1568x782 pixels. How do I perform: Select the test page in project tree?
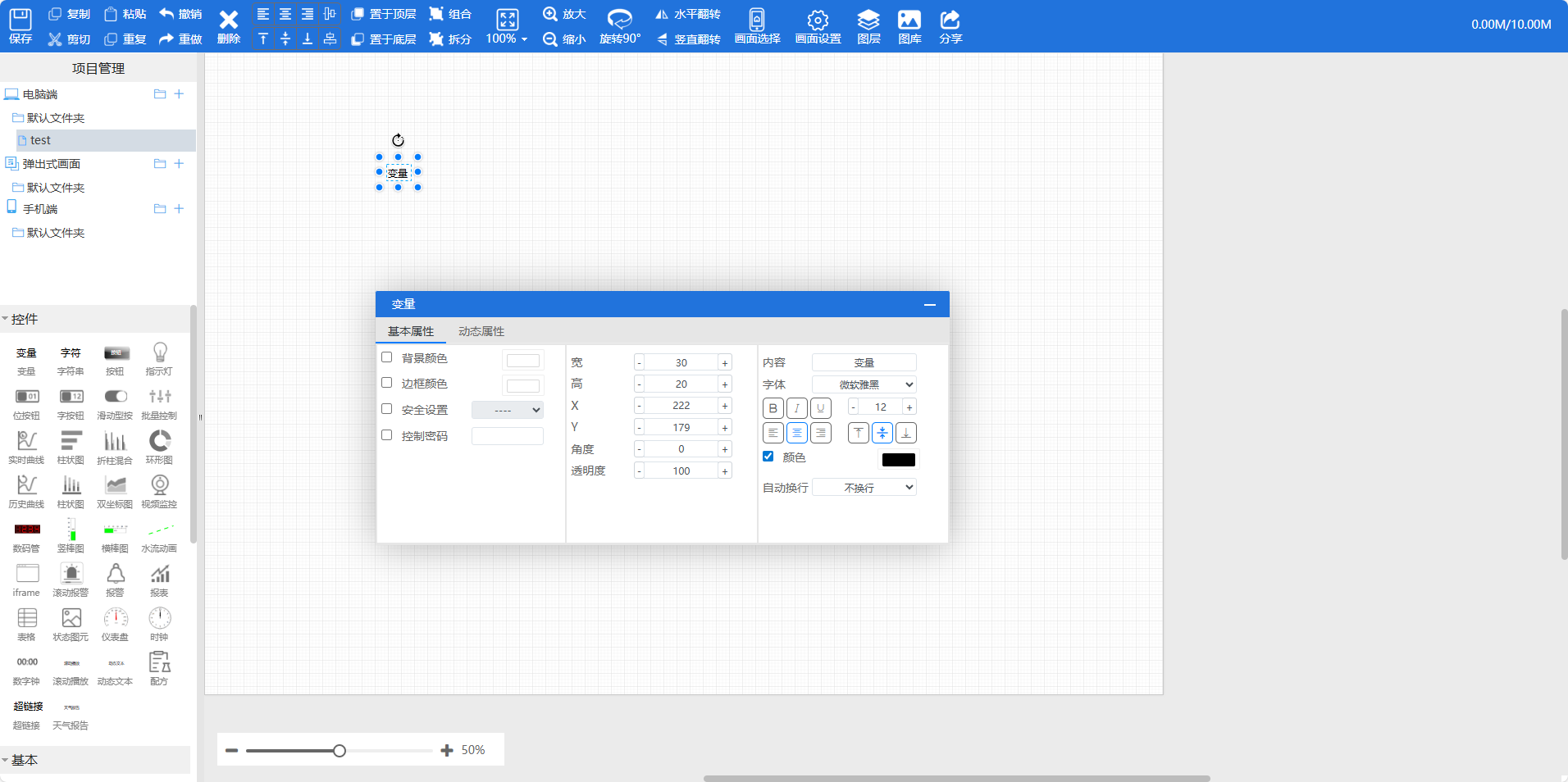coord(41,140)
